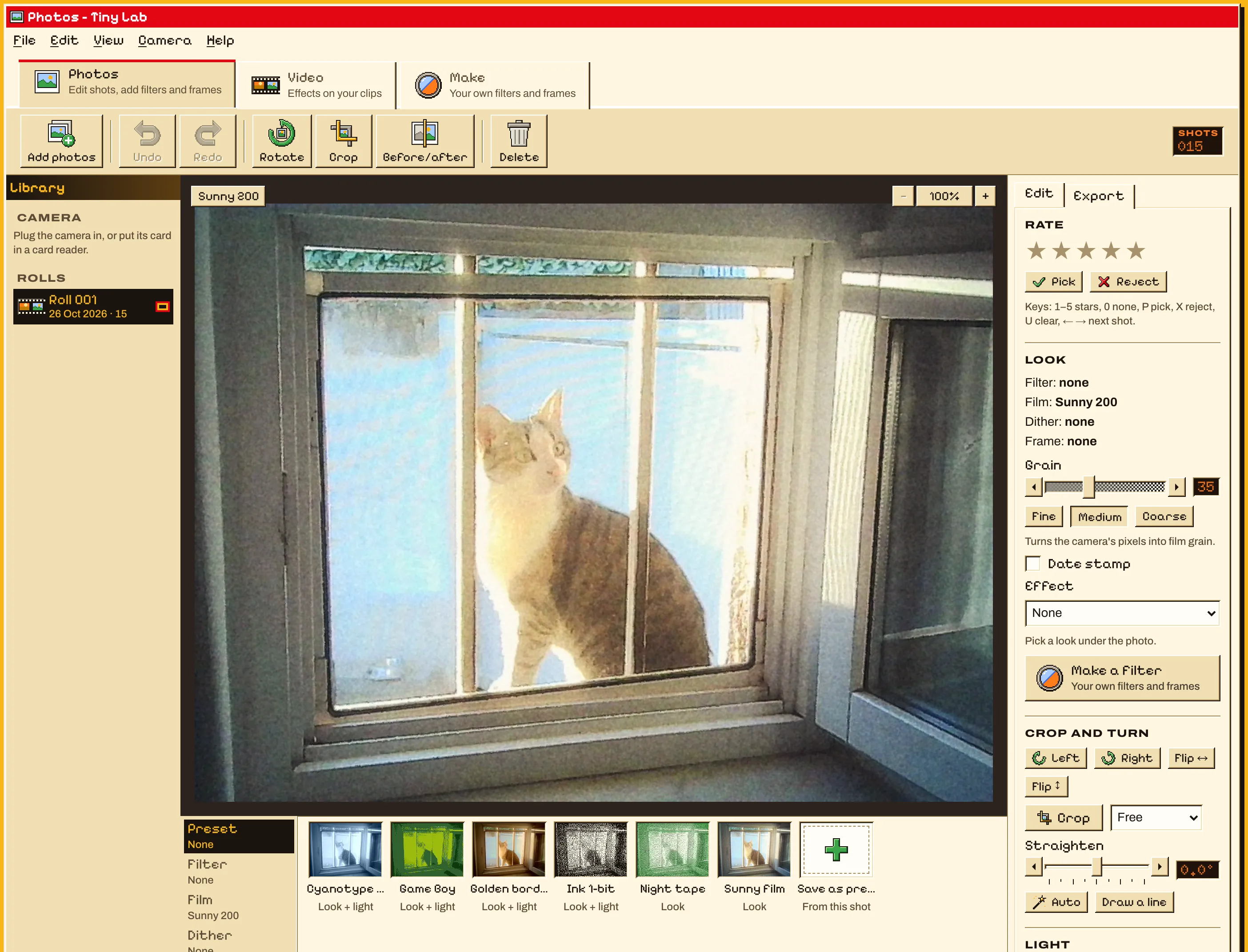Rotate Right in Crop and Turn

click(x=1128, y=758)
